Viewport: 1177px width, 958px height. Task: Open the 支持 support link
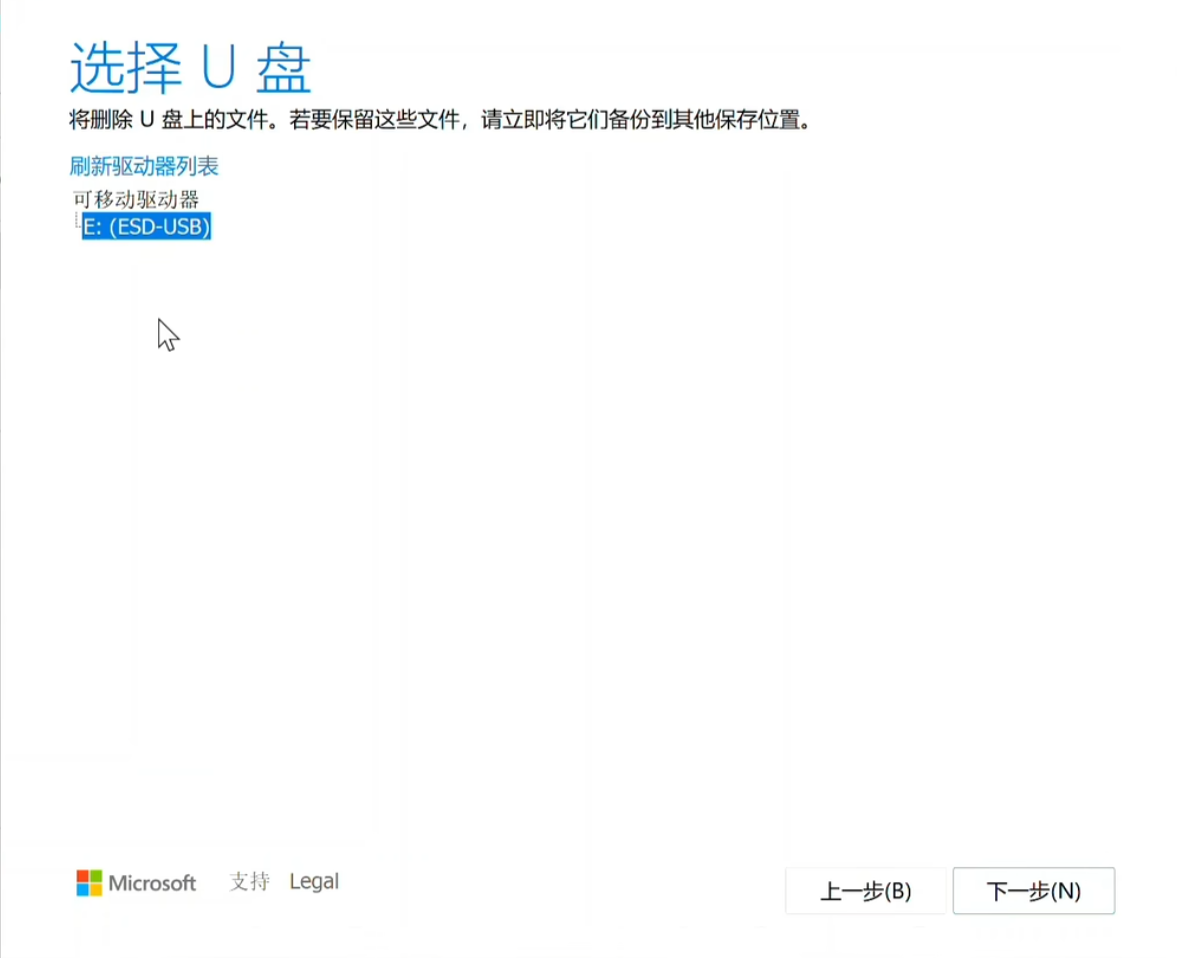(249, 882)
